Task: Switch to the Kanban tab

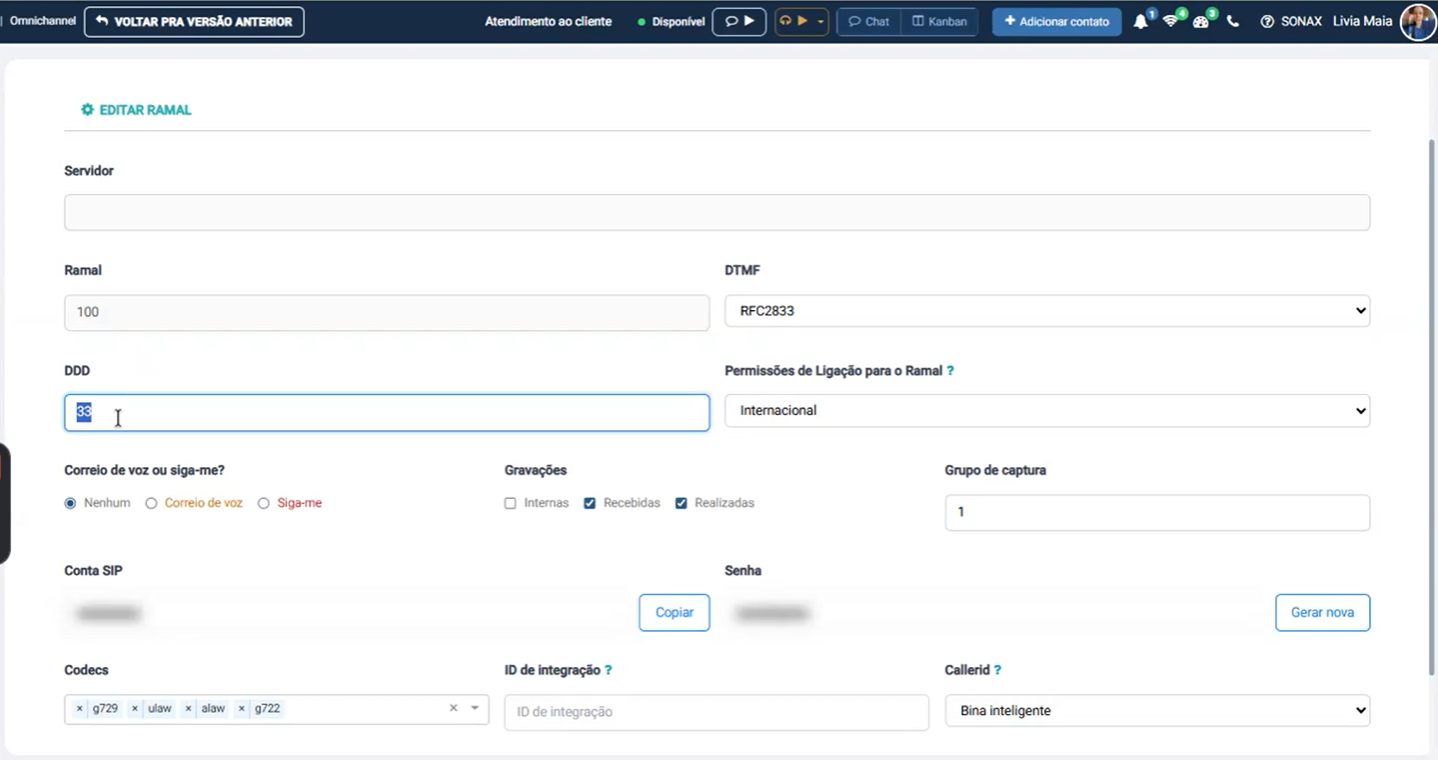Action: [940, 21]
